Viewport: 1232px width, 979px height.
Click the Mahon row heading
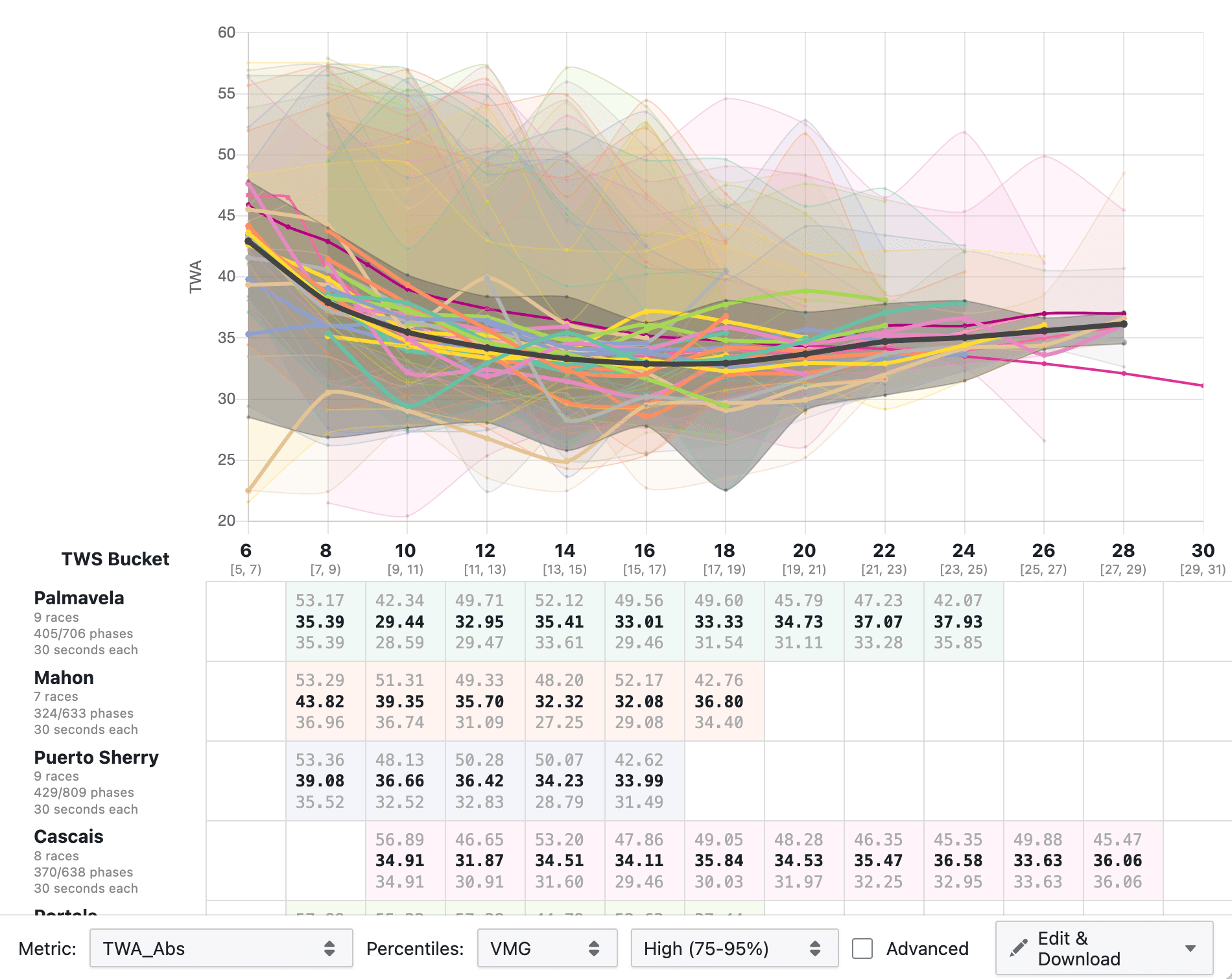[x=64, y=677]
